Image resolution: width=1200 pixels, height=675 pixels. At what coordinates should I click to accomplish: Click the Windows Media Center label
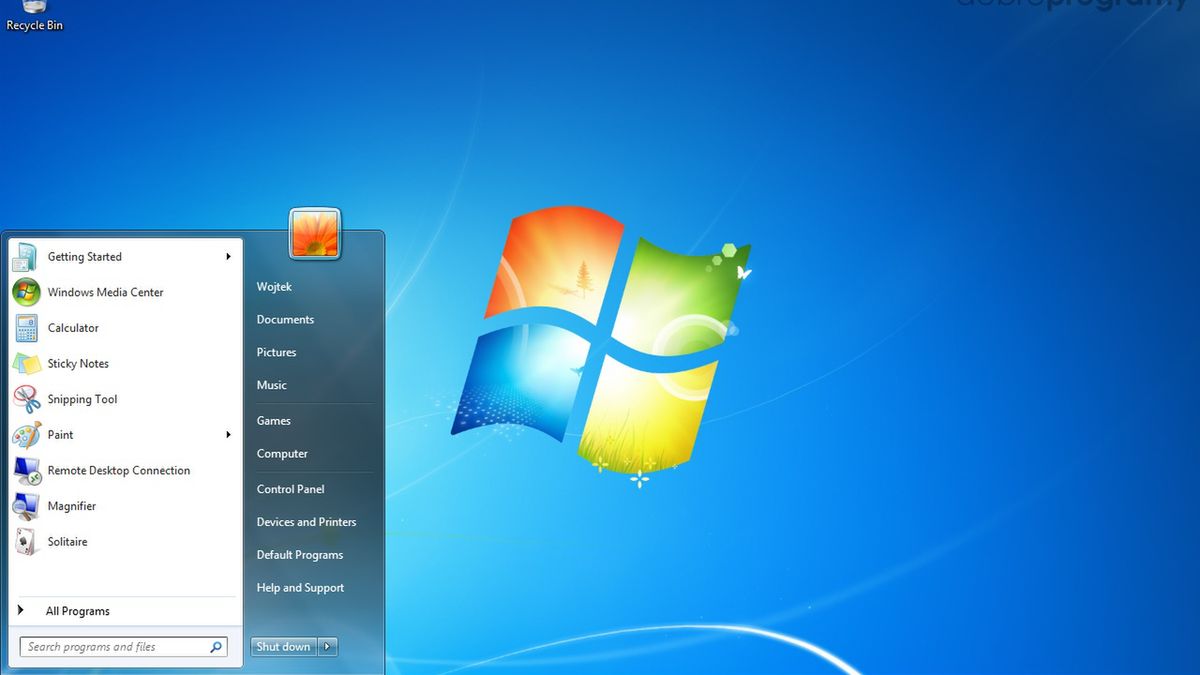105,293
